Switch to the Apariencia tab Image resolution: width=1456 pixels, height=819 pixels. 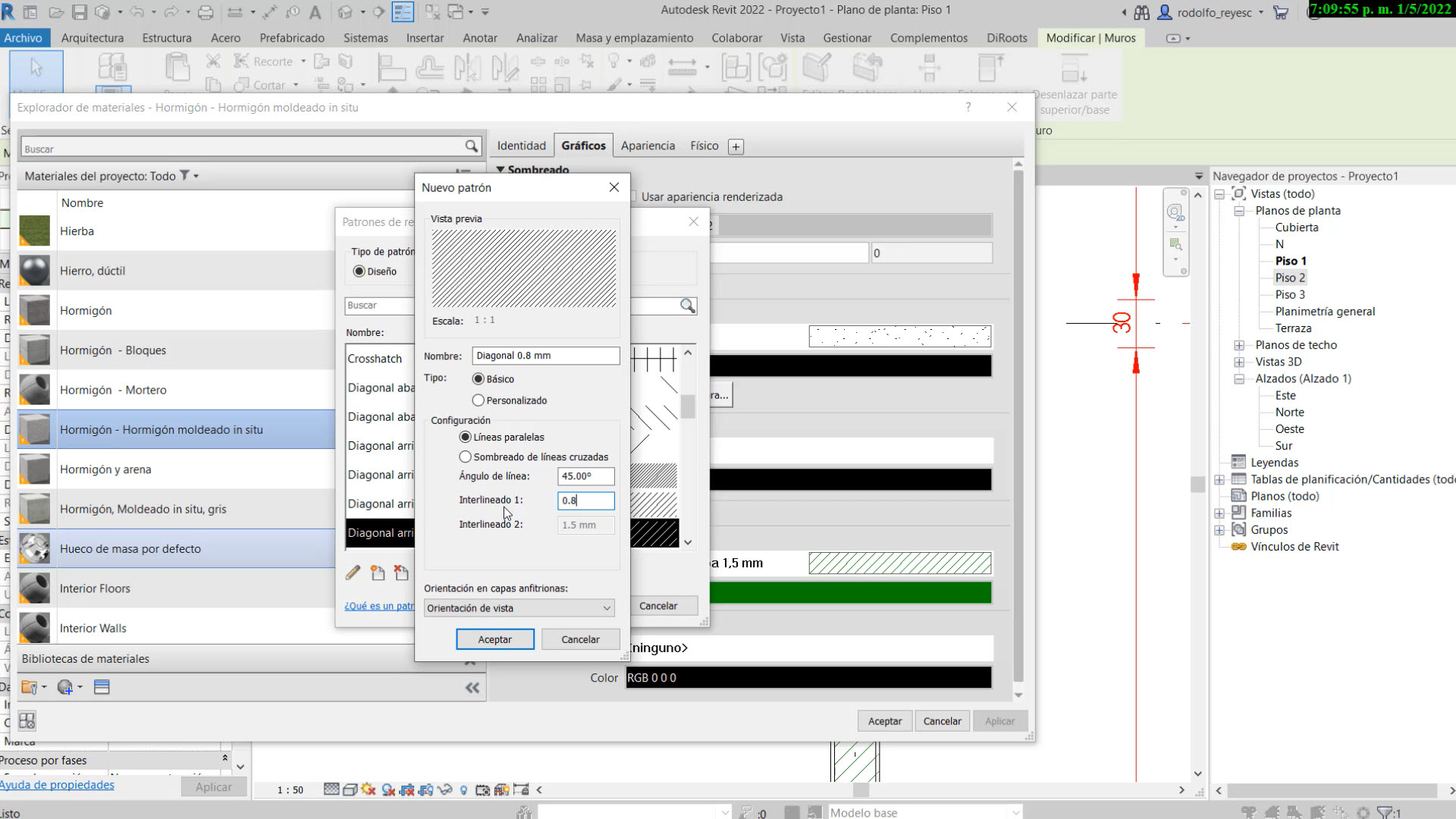click(648, 146)
